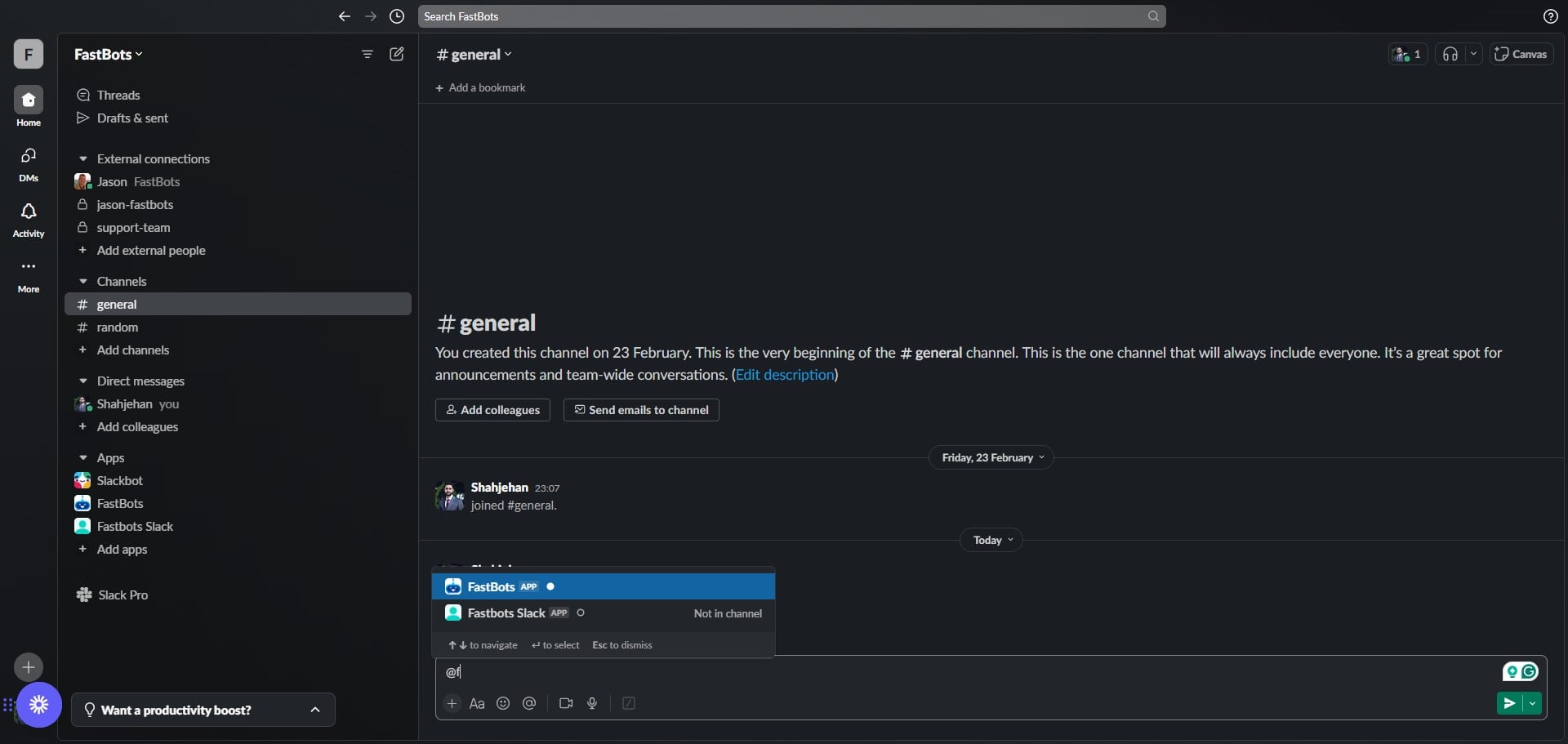Open the #general channel details dropdown

[474, 55]
